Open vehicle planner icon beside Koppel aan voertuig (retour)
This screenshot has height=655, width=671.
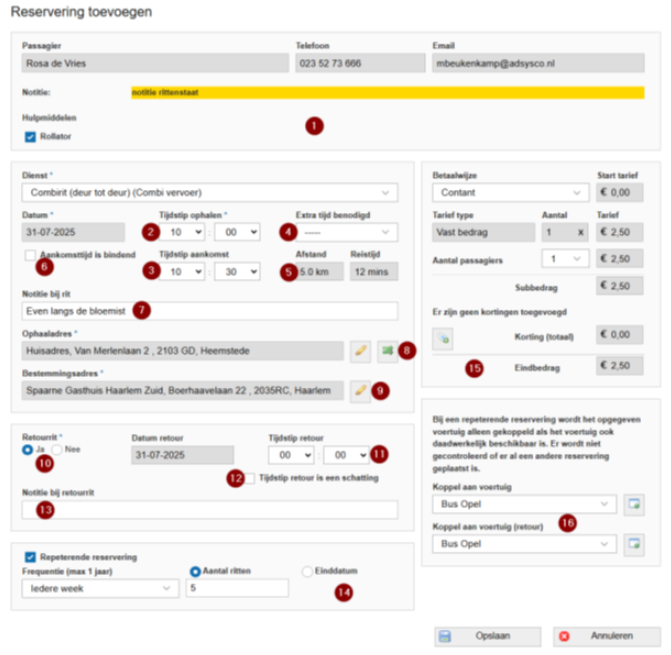point(634,544)
